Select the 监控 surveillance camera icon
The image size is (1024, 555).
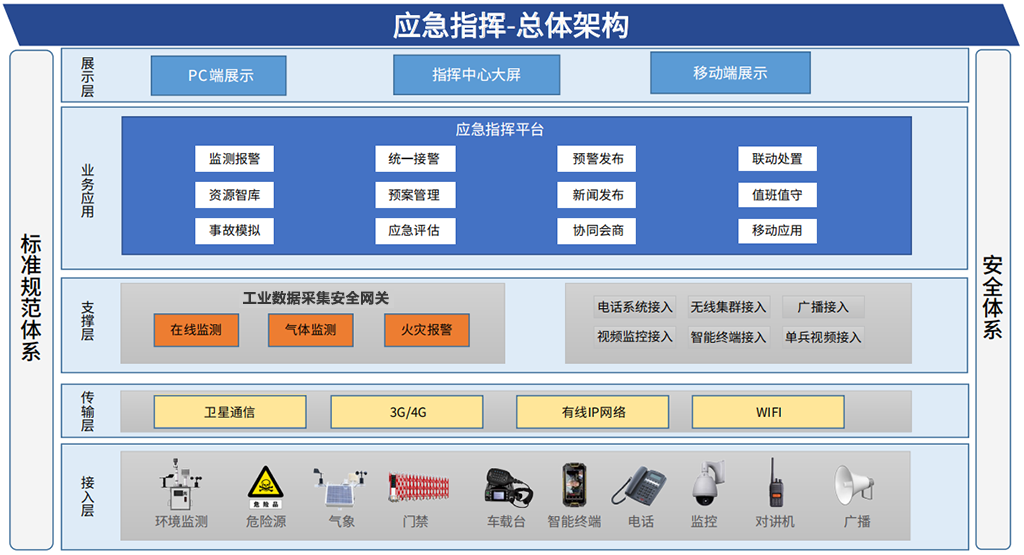coord(707,483)
